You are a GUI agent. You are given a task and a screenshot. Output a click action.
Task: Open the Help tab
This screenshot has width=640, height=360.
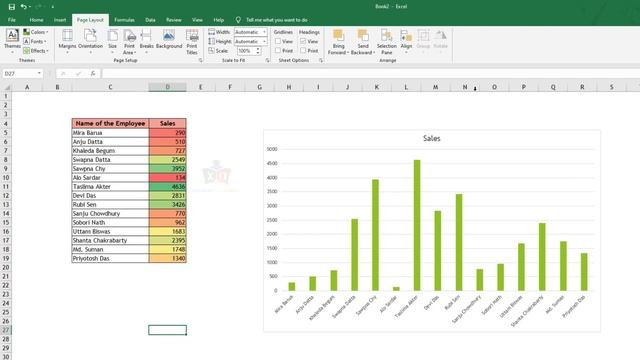pos(219,20)
